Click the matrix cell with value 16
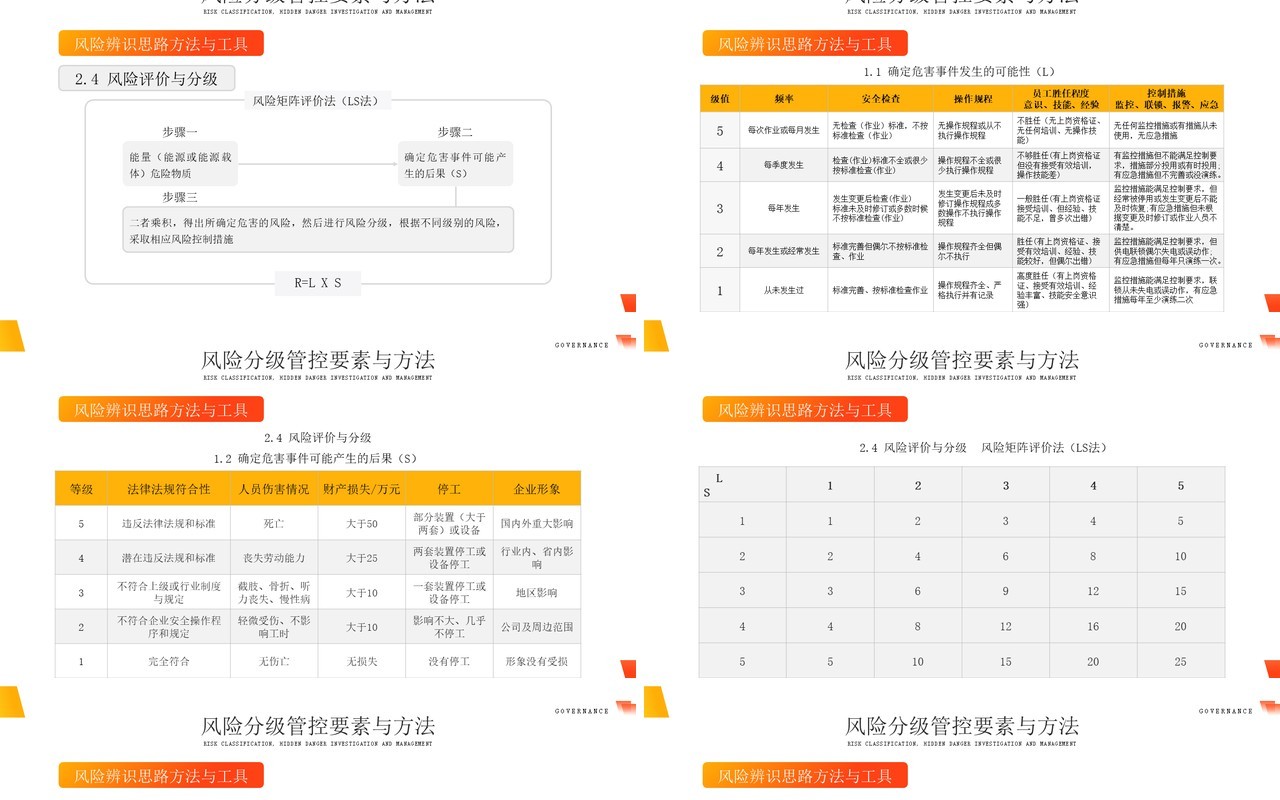 pos(1093,626)
